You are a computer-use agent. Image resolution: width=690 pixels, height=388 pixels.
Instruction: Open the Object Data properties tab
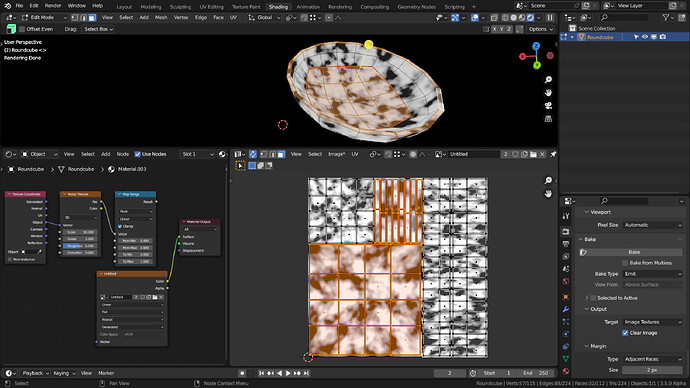(566, 359)
